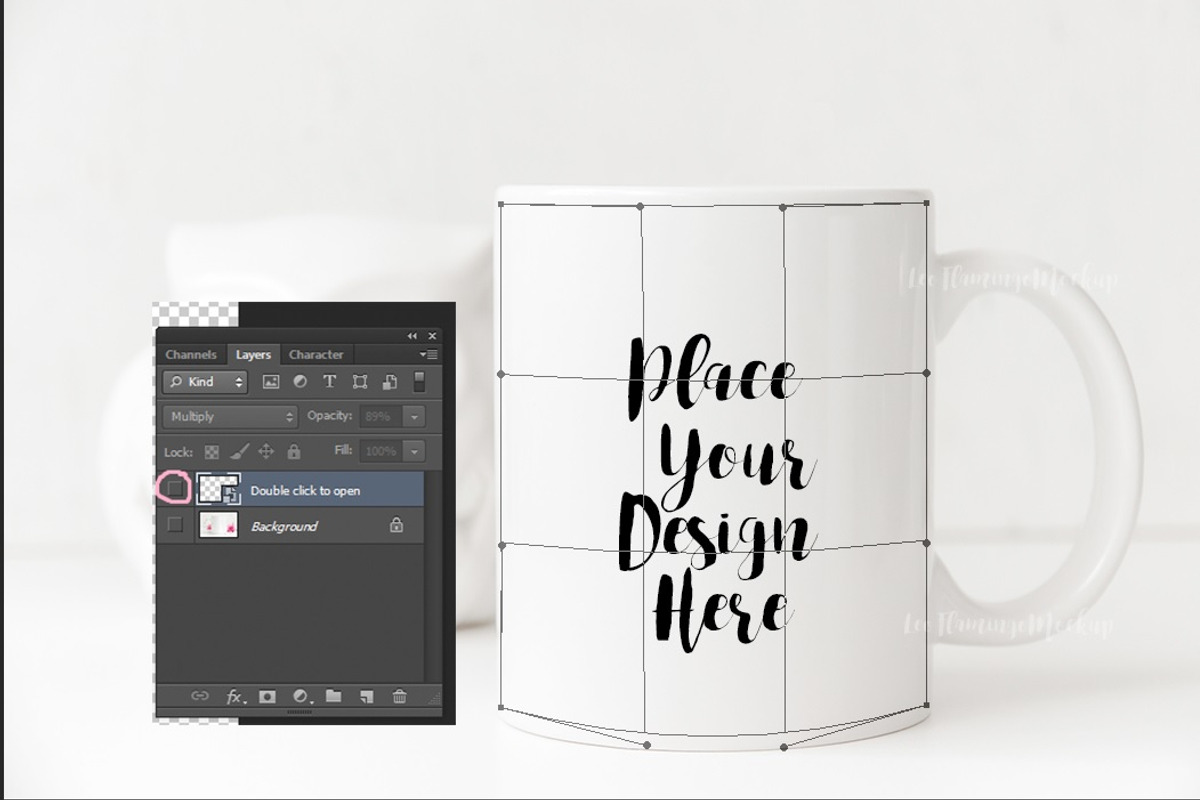The image size is (1200, 800).
Task: Click warp handle at top-left mug corner
Action: pyautogui.click(x=501, y=204)
